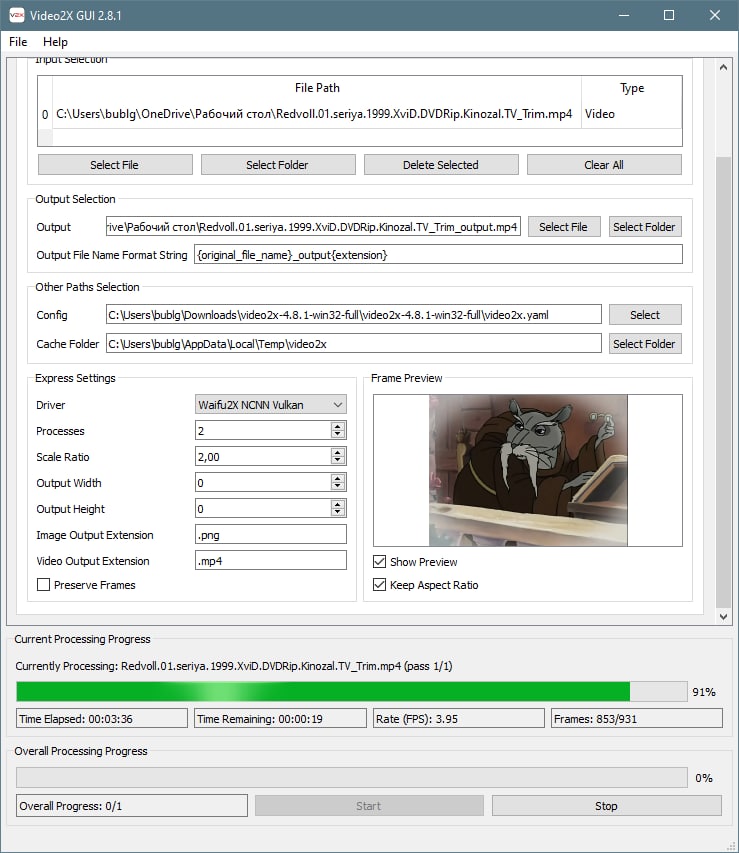Click the Clear All button
The image size is (739, 853).
pos(604,165)
